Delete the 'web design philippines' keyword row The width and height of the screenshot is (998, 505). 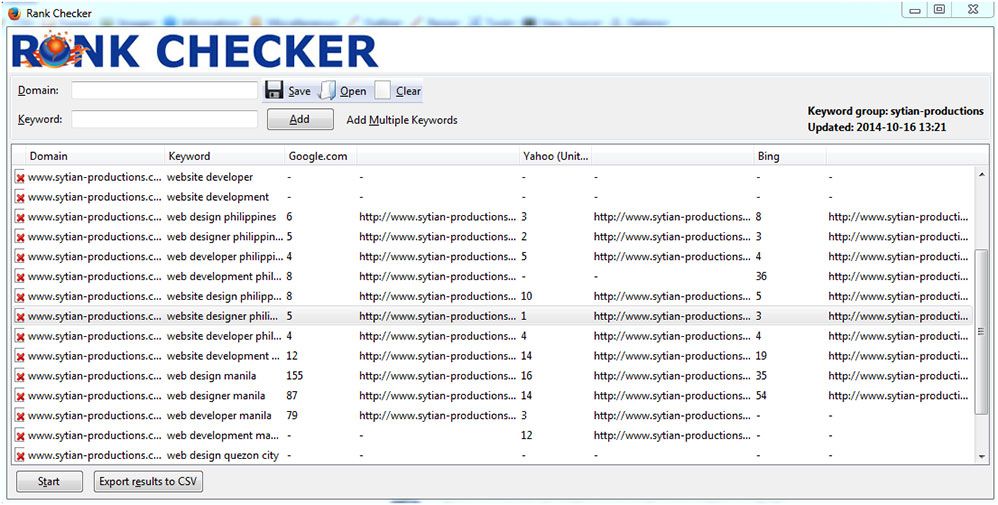click(20, 217)
